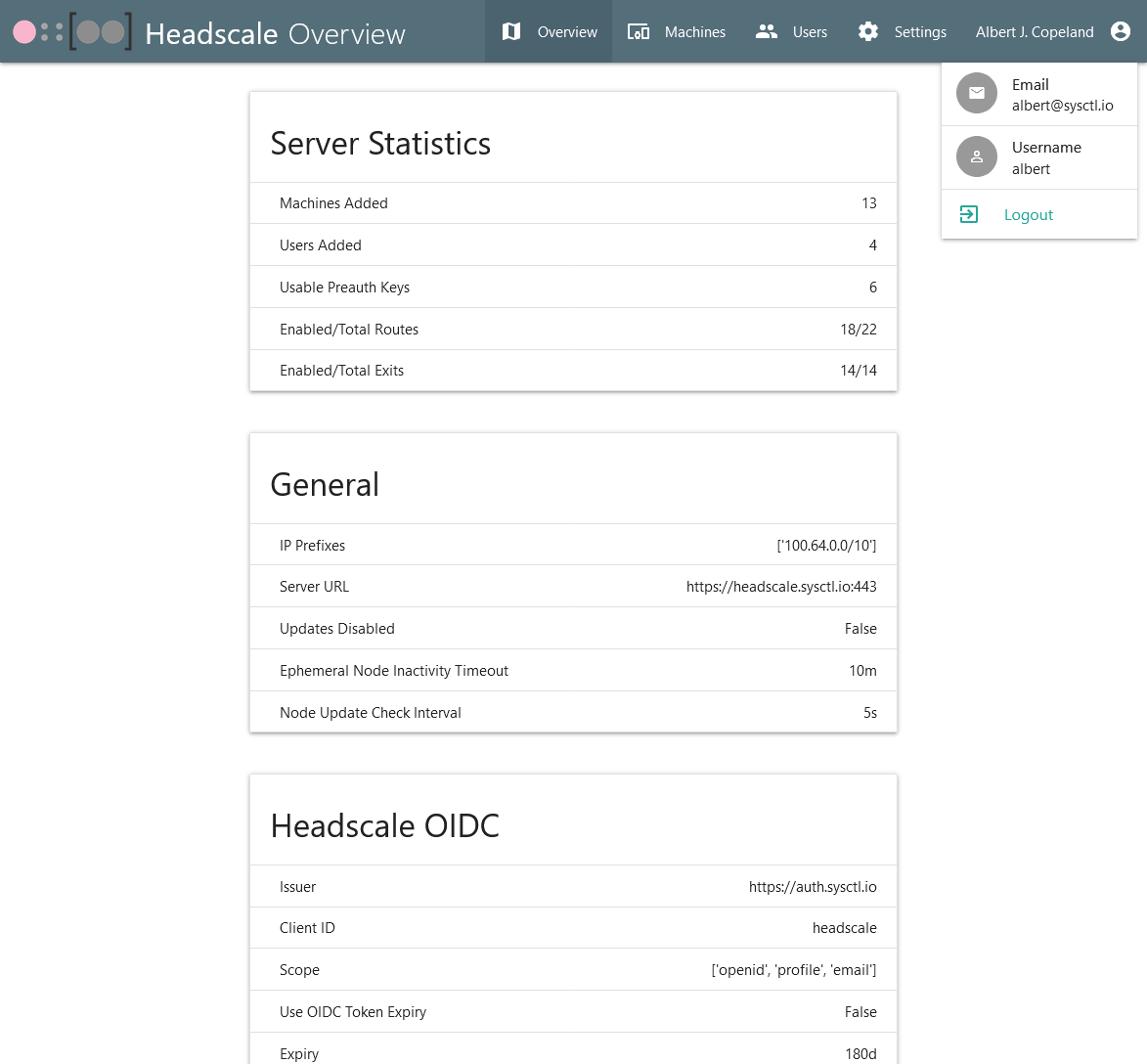Click the Overview map icon
This screenshot has width=1147, height=1064.
click(x=511, y=32)
